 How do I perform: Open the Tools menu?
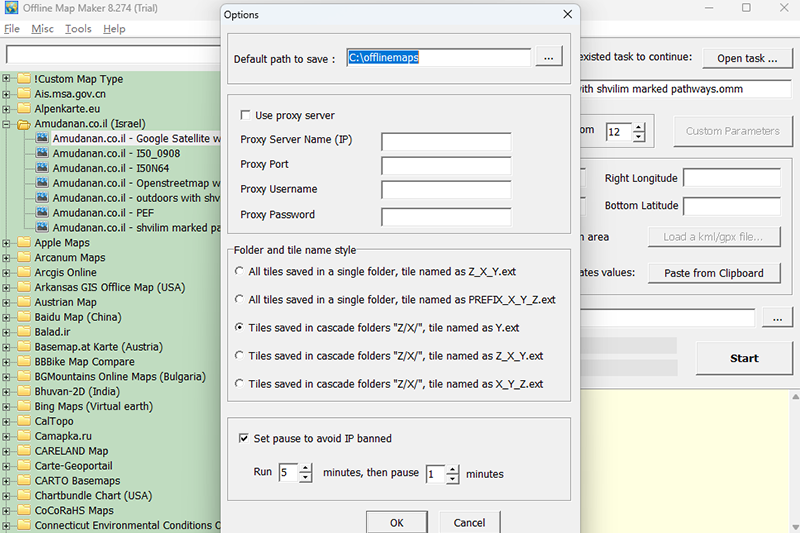[78, 29]
